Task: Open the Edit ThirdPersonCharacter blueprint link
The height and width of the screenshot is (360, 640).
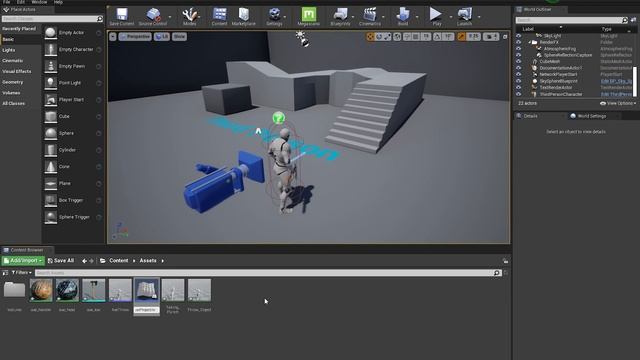Action: [616, 94]
